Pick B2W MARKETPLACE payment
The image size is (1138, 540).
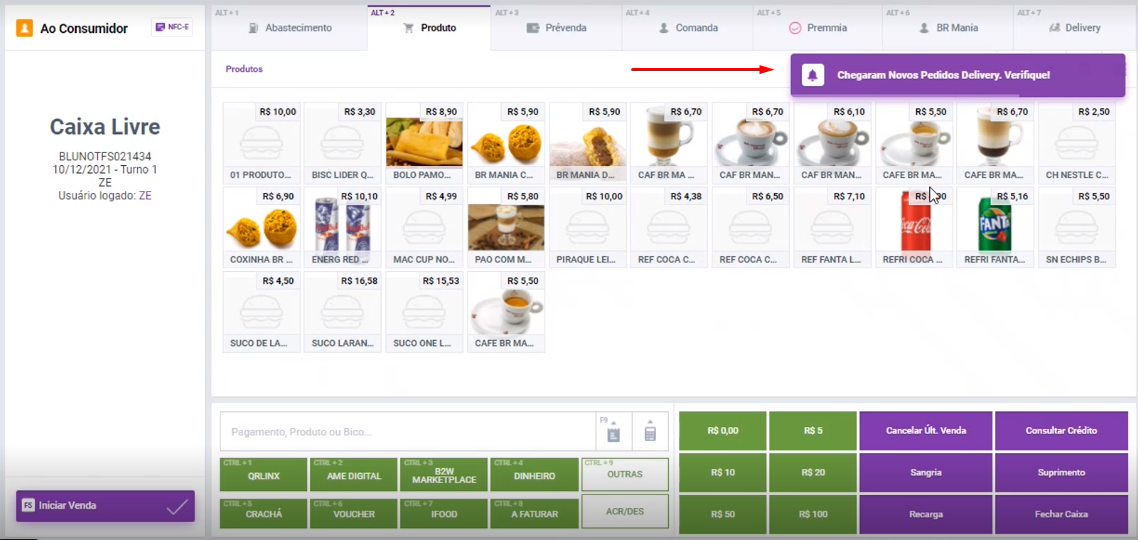pyautogui.click(x=443, y=475)
